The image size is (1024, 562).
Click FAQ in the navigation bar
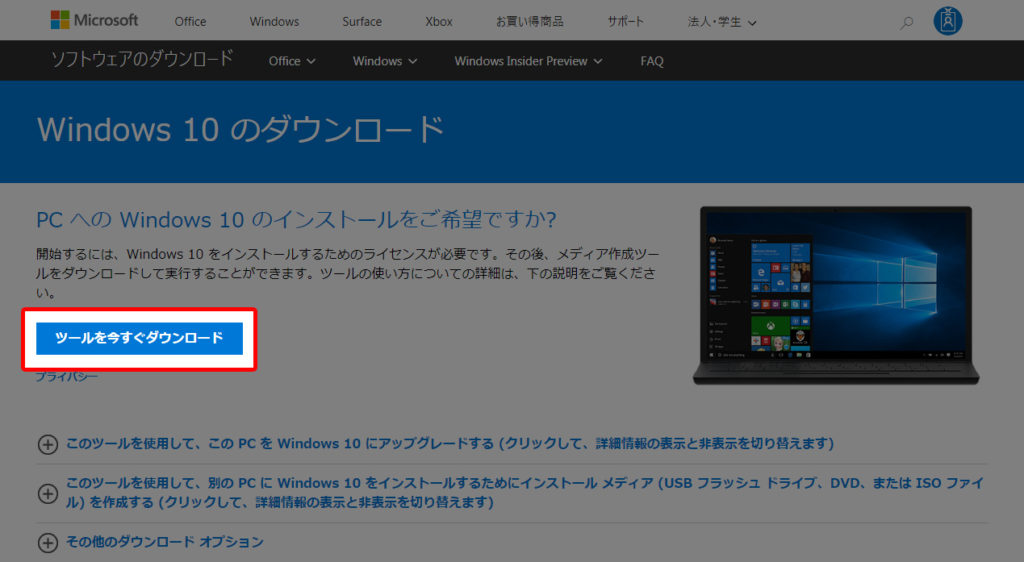pos(652,61)
